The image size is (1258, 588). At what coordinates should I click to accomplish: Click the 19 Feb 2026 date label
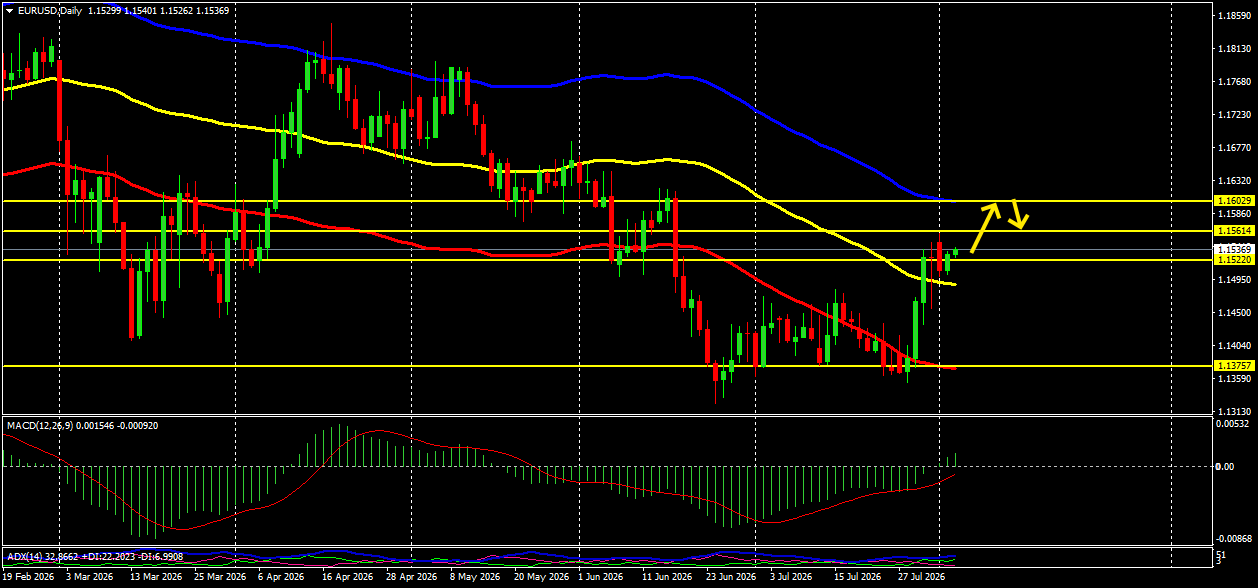[28, 577]
